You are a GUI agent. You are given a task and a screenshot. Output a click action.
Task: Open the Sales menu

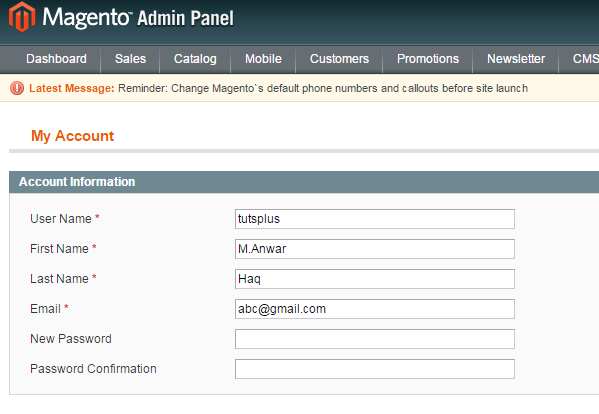pyautogui.click(x=130, y=59)
